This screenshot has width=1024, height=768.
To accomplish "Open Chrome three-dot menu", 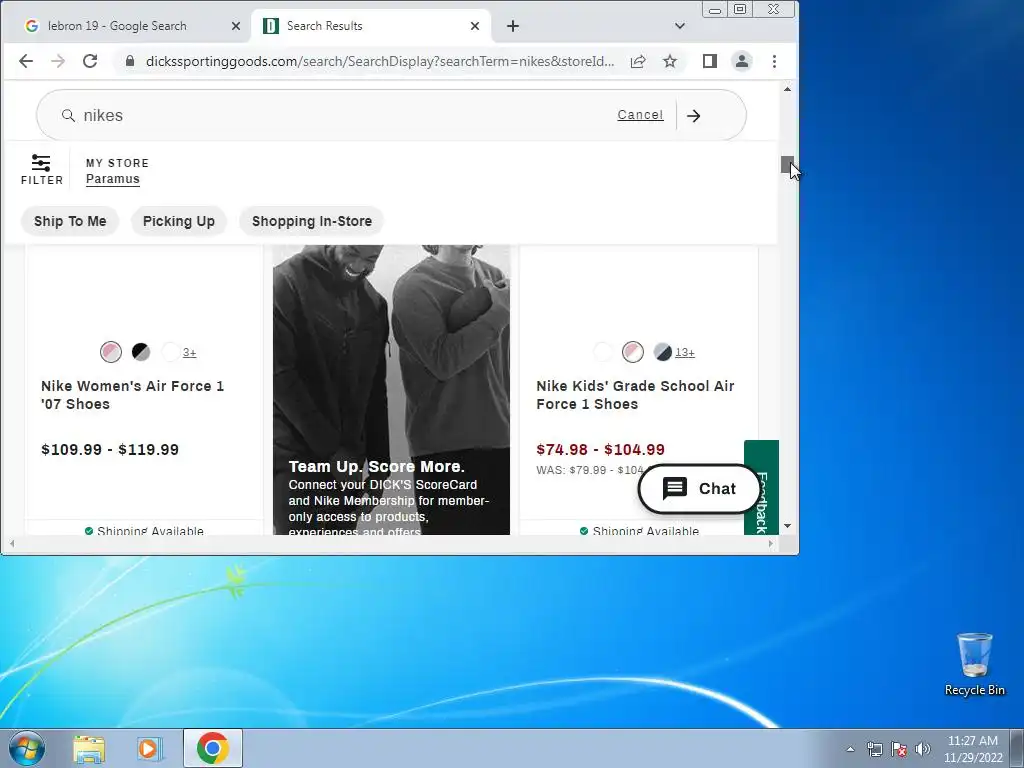I will (775, 61).
